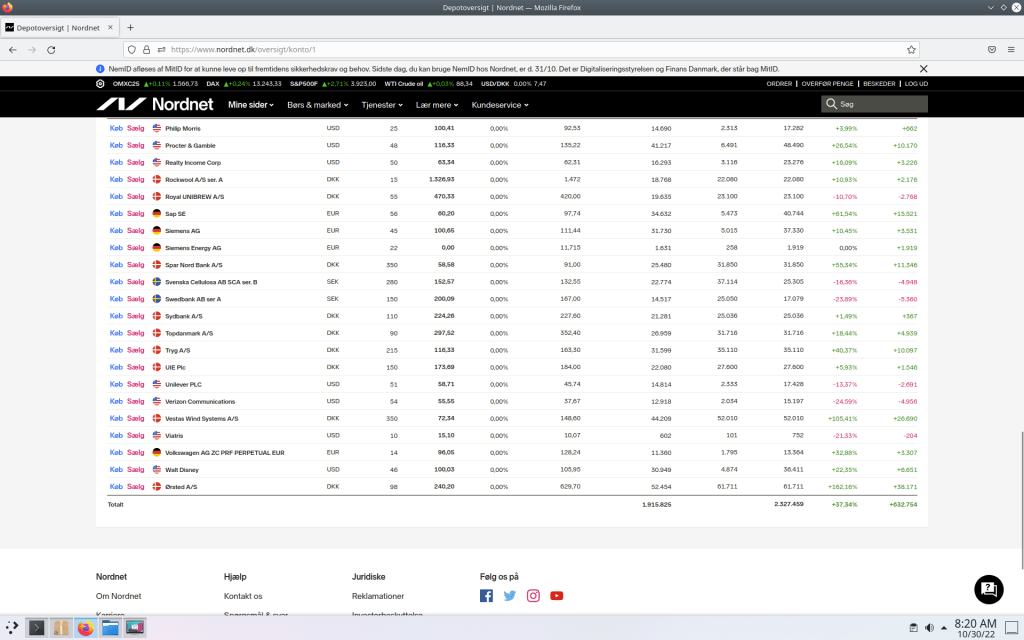The height and width of the screenshot is (640, 1024).
Task: Expand the Tjenester dropdown menu
Action: (382, 105)
